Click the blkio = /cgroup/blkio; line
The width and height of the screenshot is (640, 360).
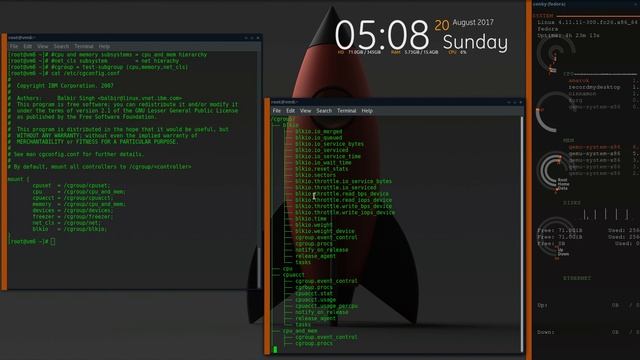point(70,229)
